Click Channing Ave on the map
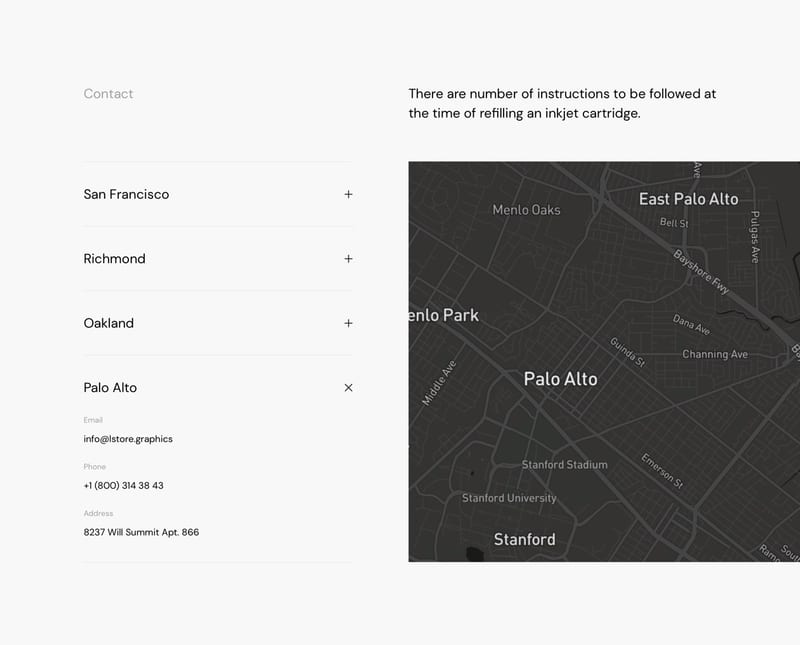800x645 pixels. pyautogui.click(x=714, y=354)
